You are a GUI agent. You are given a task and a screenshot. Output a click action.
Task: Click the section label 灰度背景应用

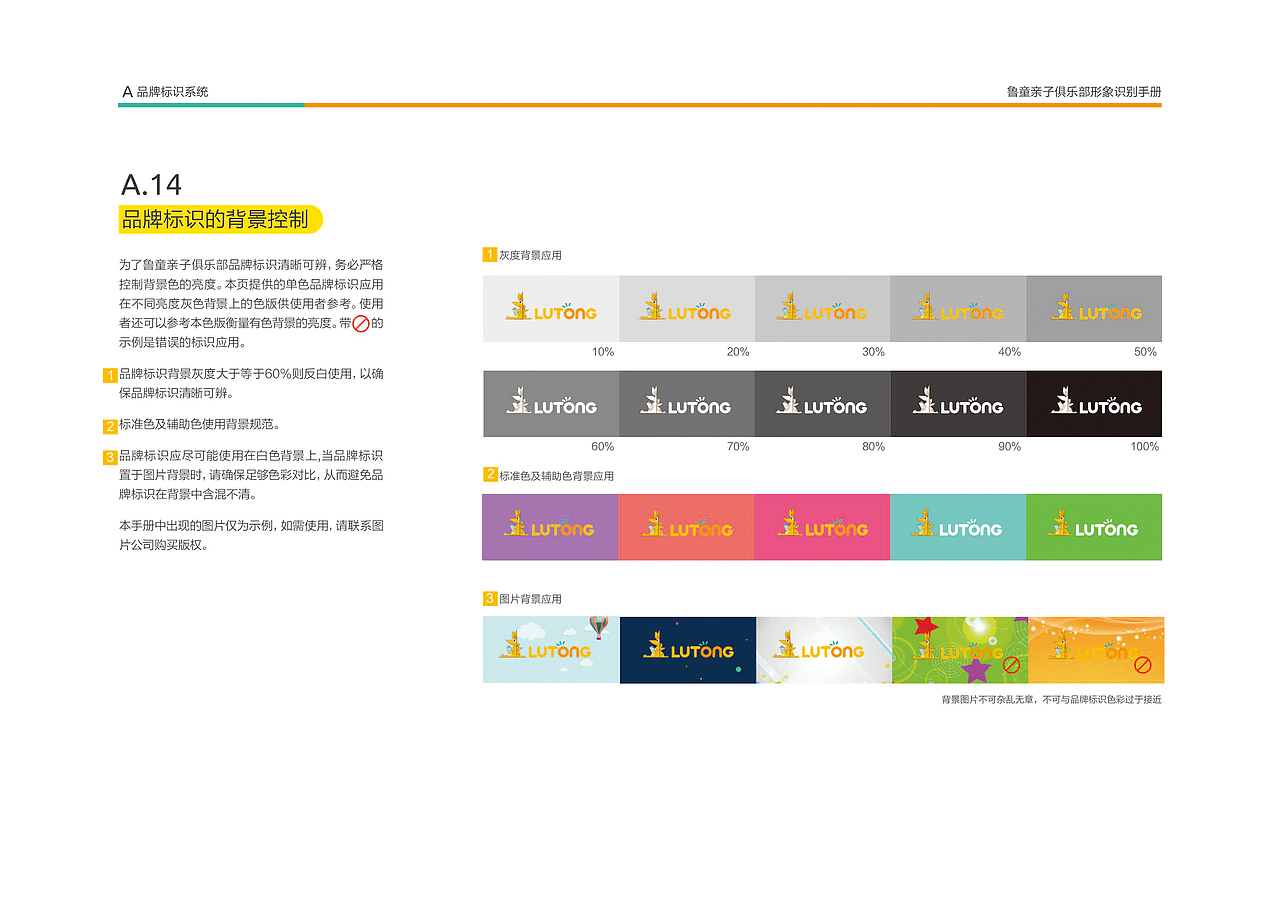click(530, 255)
